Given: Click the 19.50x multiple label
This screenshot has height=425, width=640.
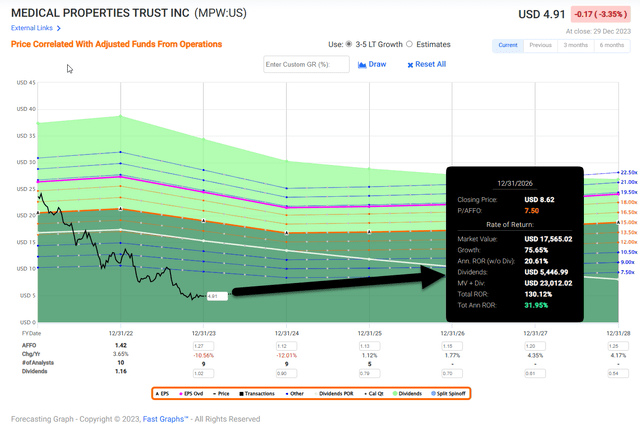Looking at the screenshot, I should click(x=629, y=192).
